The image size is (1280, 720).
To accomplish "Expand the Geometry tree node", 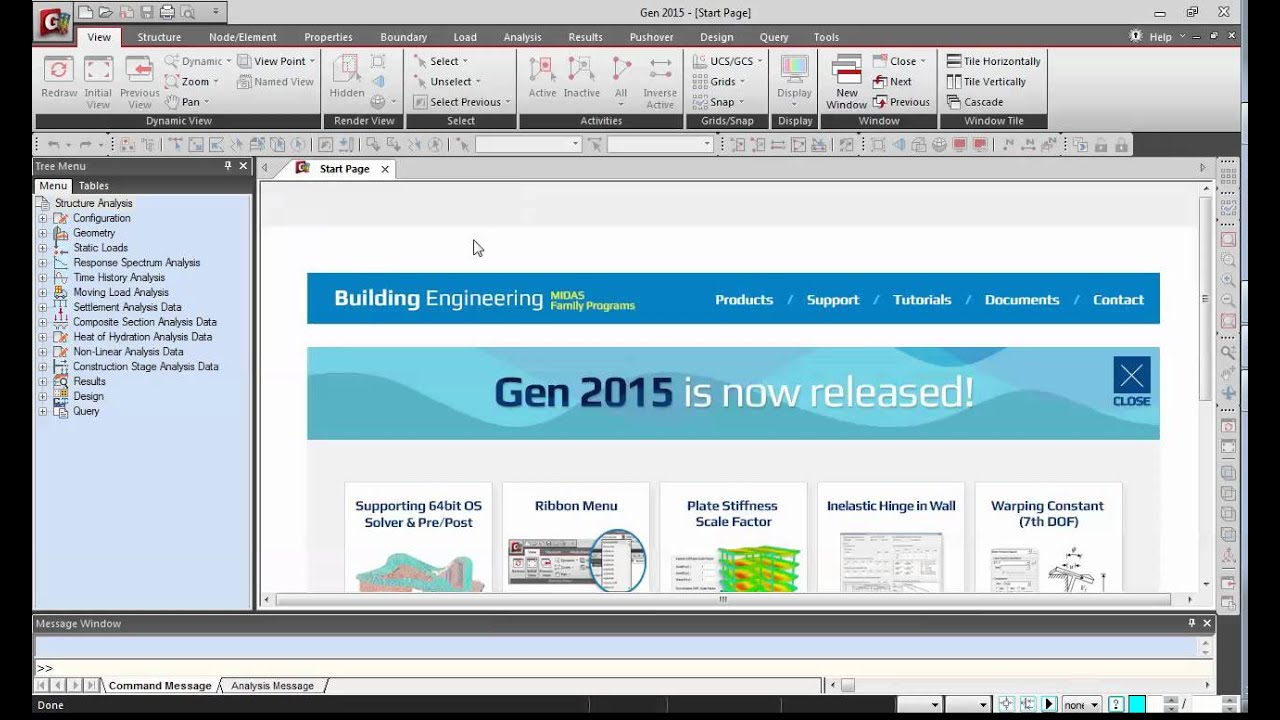I will [x=42, y=233].
